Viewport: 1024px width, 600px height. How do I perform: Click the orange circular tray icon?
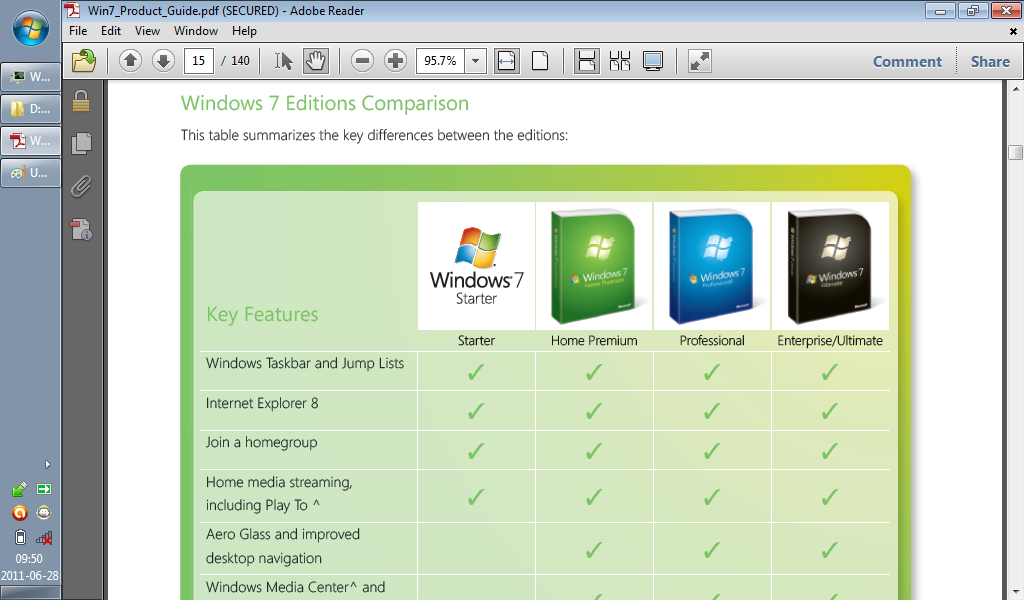[20, 513]
